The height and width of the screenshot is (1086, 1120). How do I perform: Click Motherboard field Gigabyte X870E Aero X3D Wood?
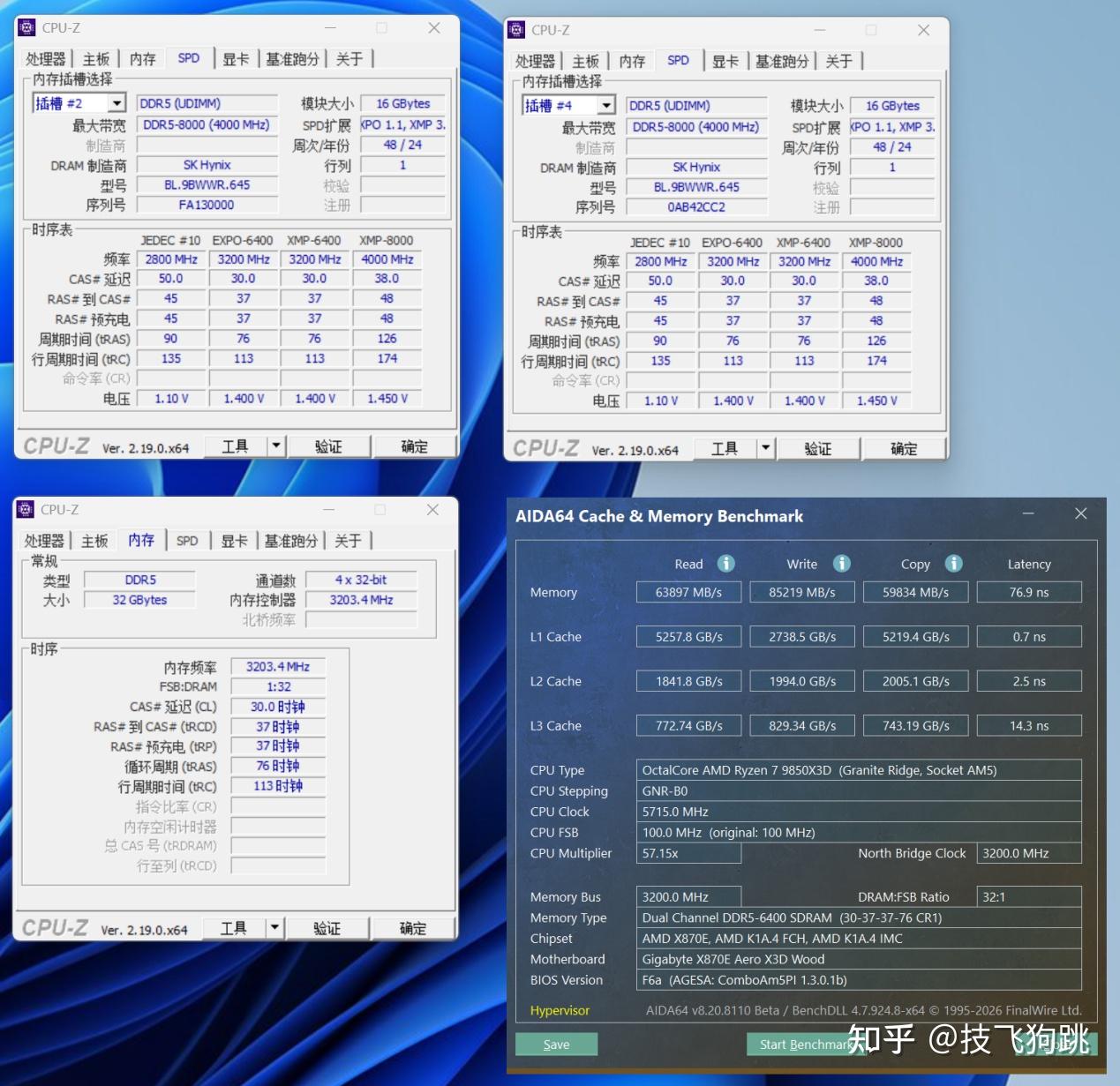point(859,959)
